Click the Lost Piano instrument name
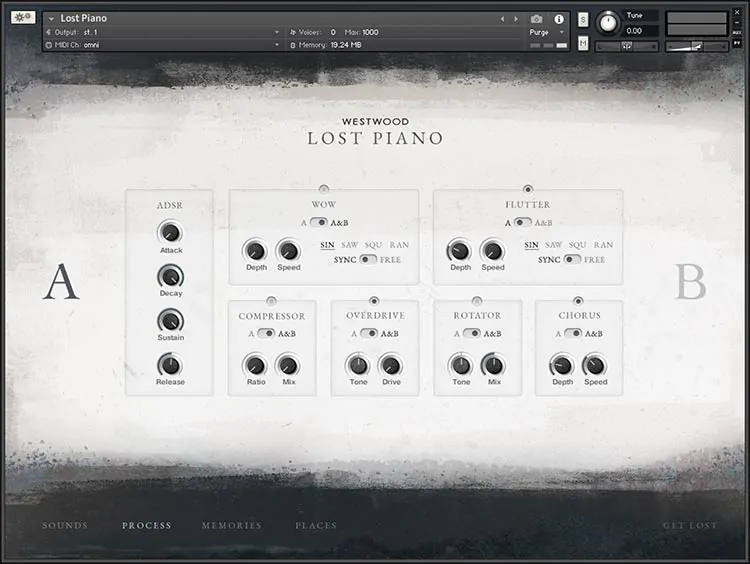Viewport: 750px width, 564px height. coord(83,18)
